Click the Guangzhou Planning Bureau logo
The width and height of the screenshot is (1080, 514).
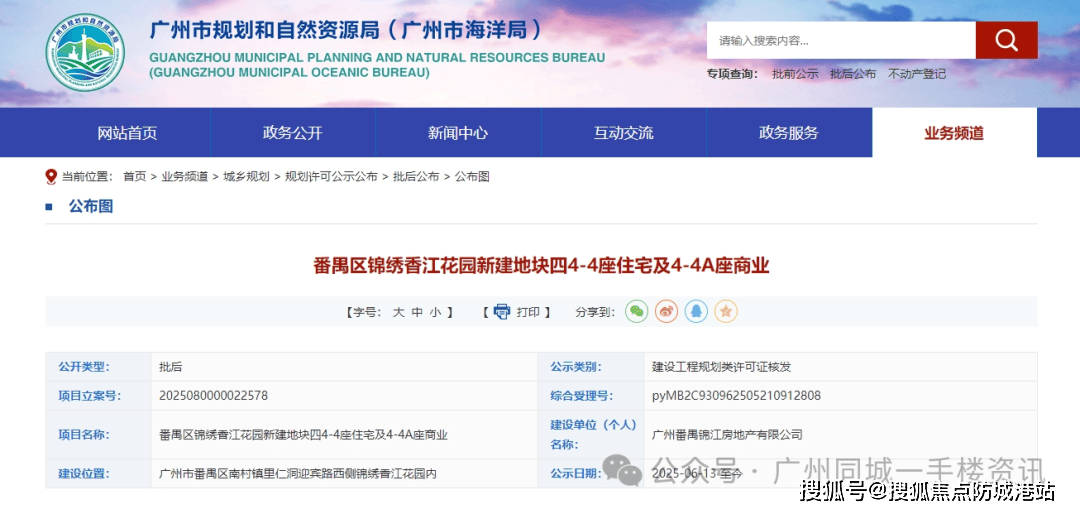tap(86, 53)
